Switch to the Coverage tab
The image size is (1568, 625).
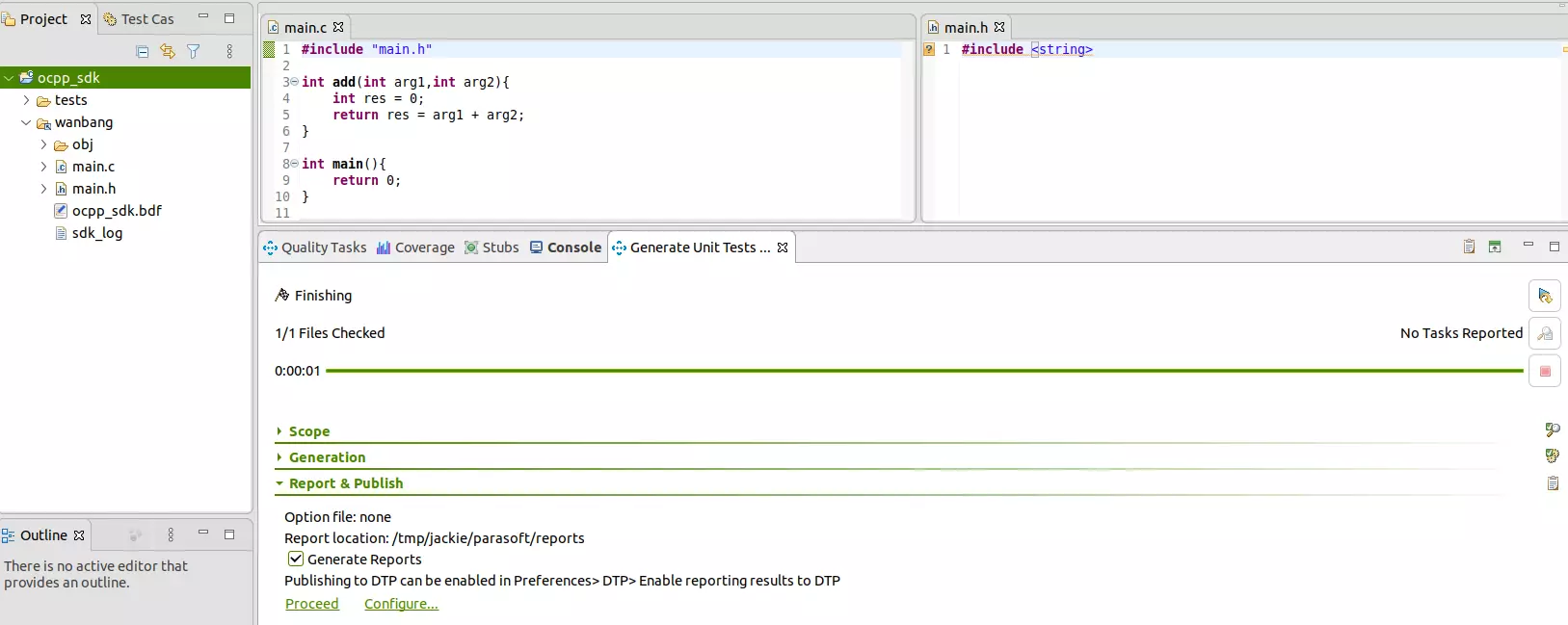pyautogui.click(x=415, y=247)
